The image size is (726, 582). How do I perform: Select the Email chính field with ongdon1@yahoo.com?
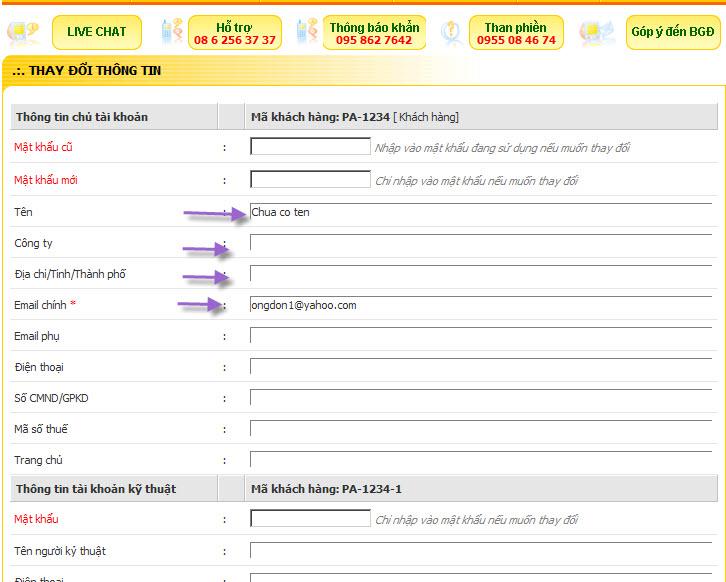point(480,305)
